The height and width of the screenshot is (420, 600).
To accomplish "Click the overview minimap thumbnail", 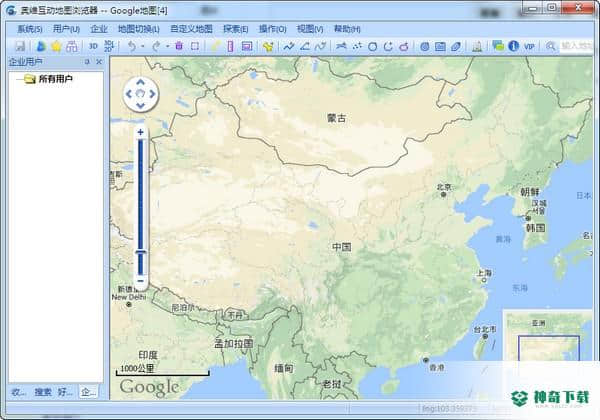I will coord(548,335).
